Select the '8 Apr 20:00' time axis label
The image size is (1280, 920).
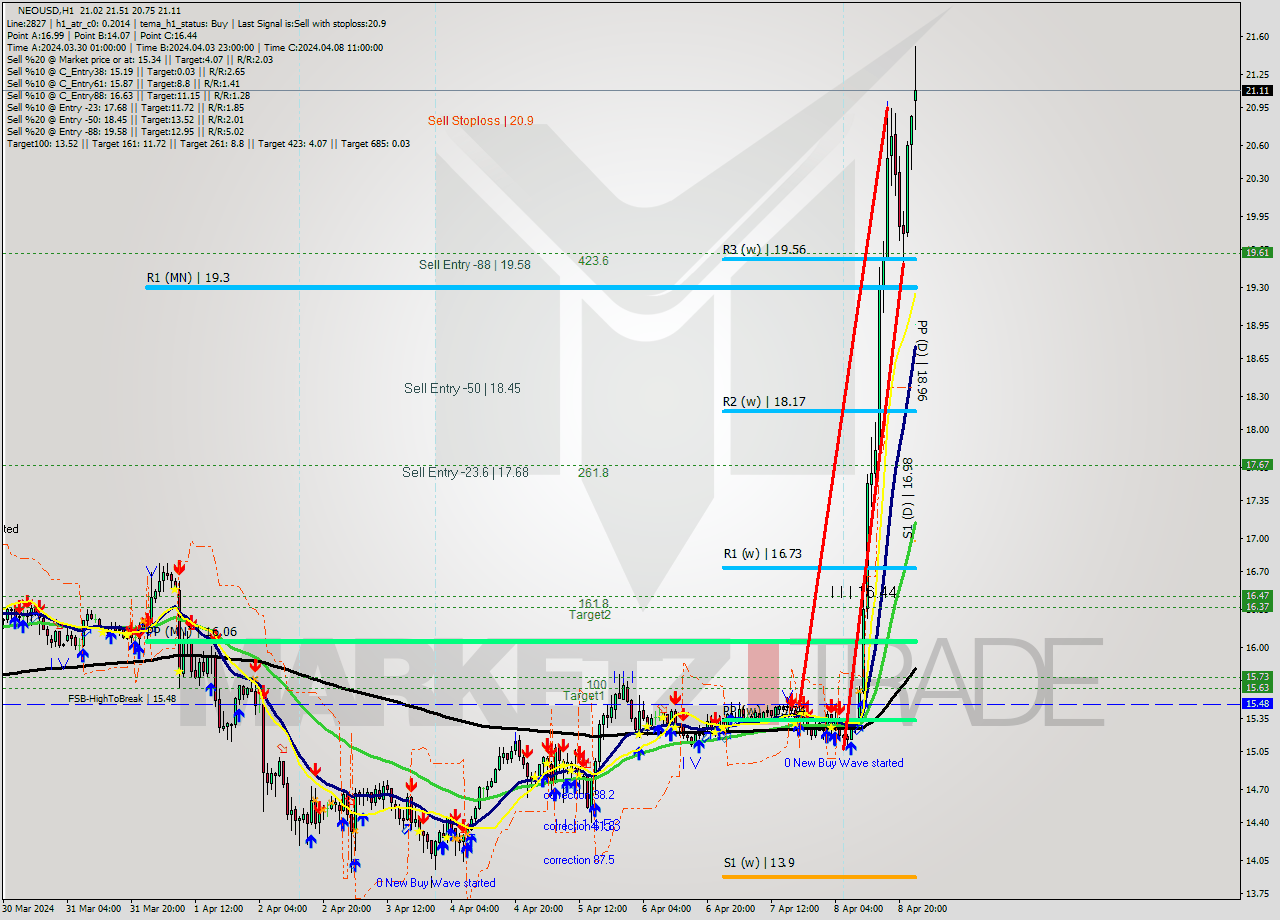point(922,909)
